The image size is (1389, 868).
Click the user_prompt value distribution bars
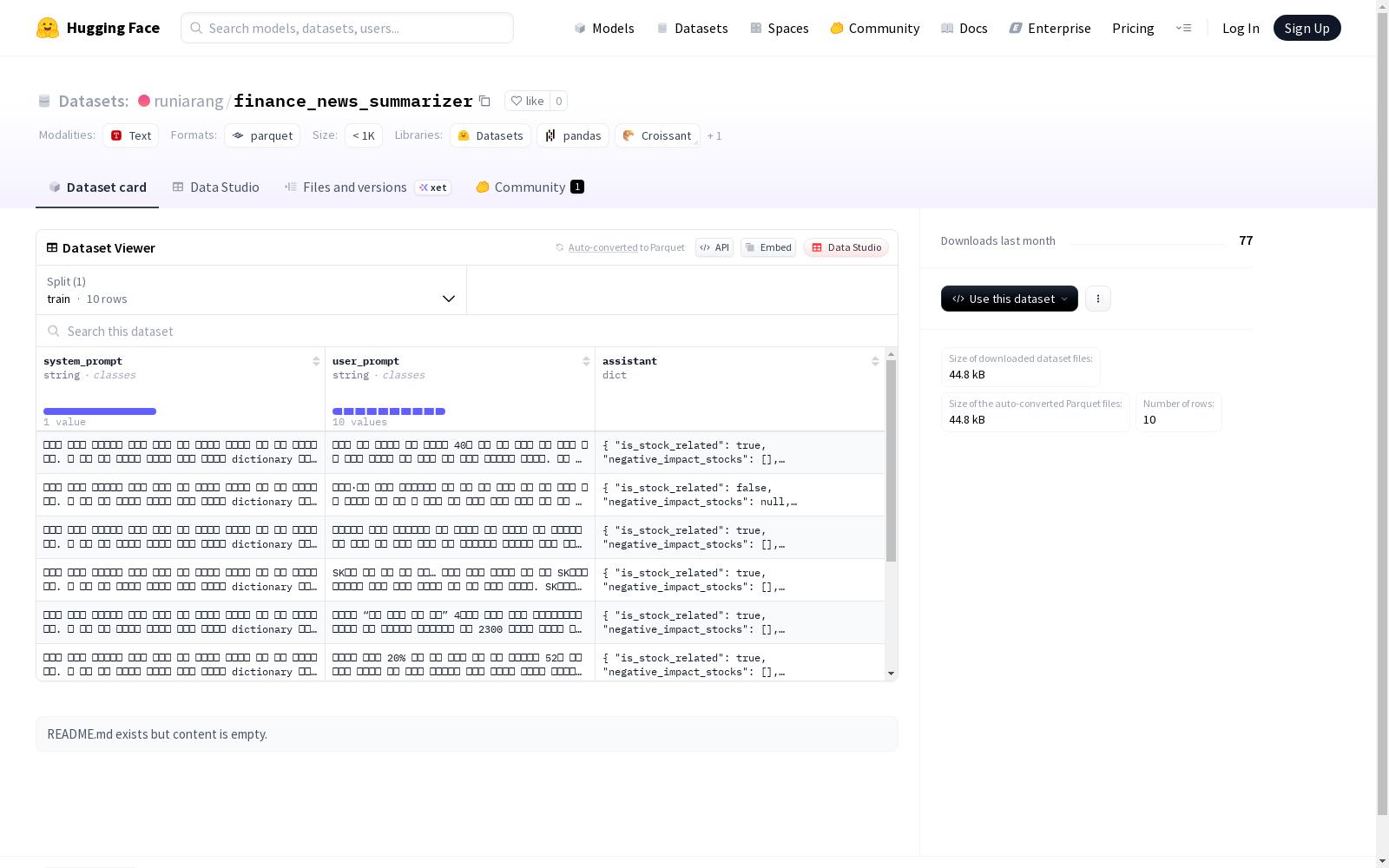(389, 411)
